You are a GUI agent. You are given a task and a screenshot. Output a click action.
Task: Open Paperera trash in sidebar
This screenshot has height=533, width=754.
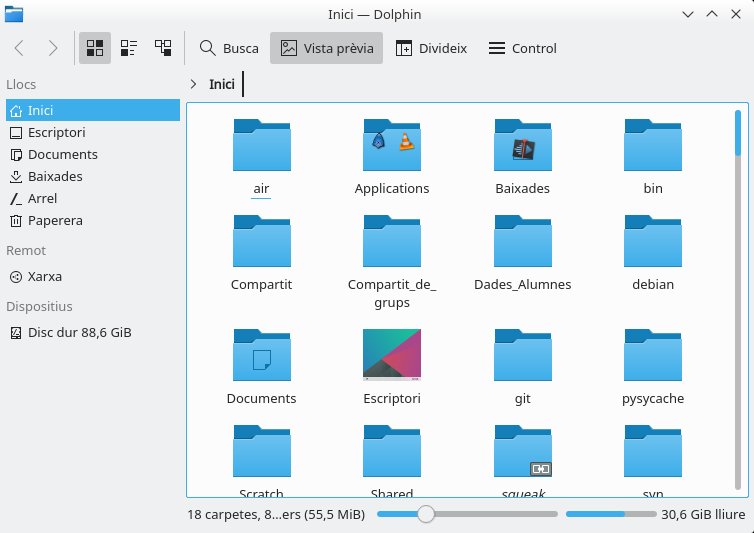(x=55, y=220)
